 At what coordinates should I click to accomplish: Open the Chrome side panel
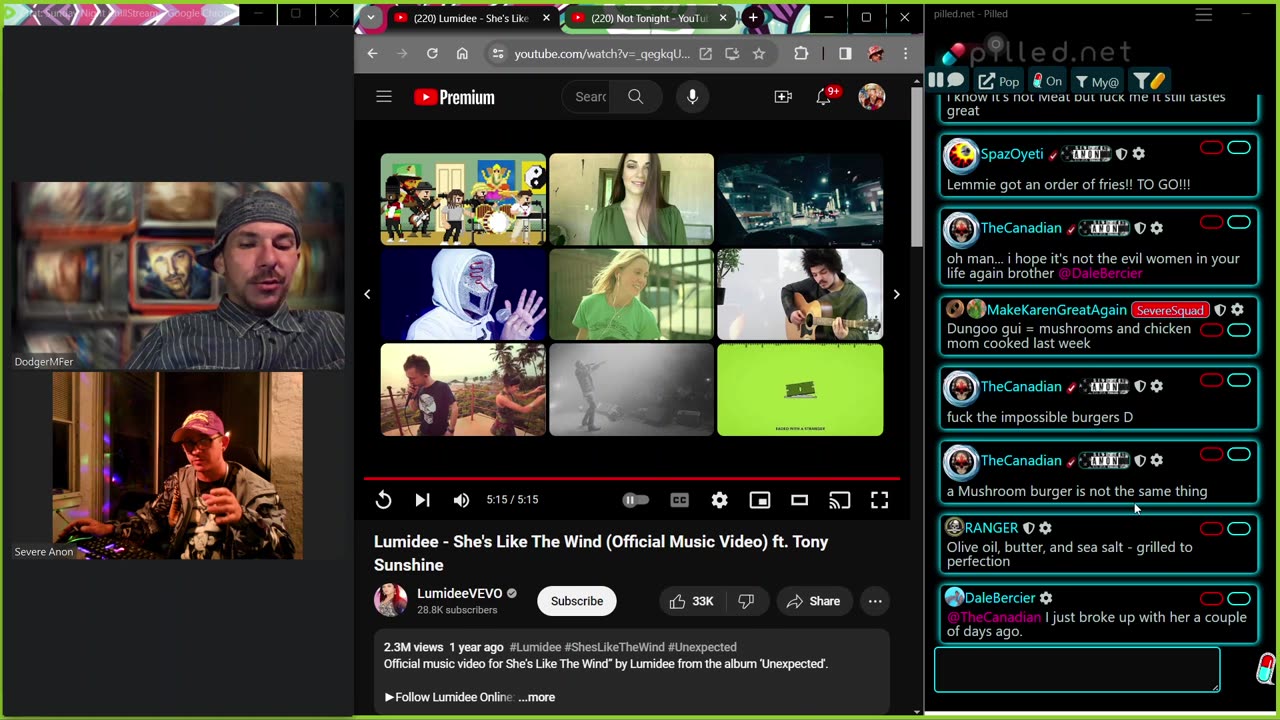tap(845, 54)
